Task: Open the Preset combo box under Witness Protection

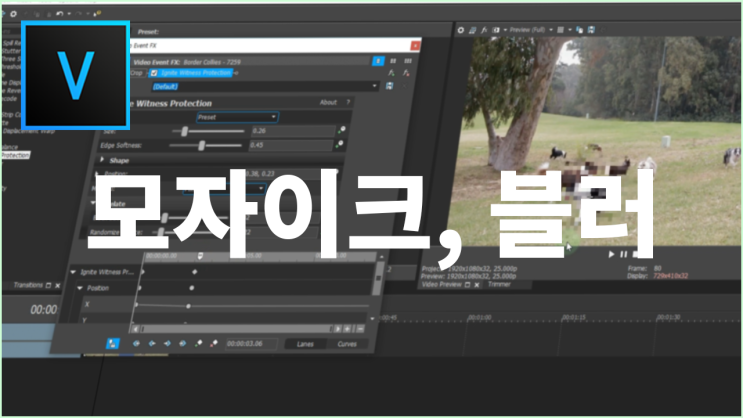Action: (x=237, y=117)
